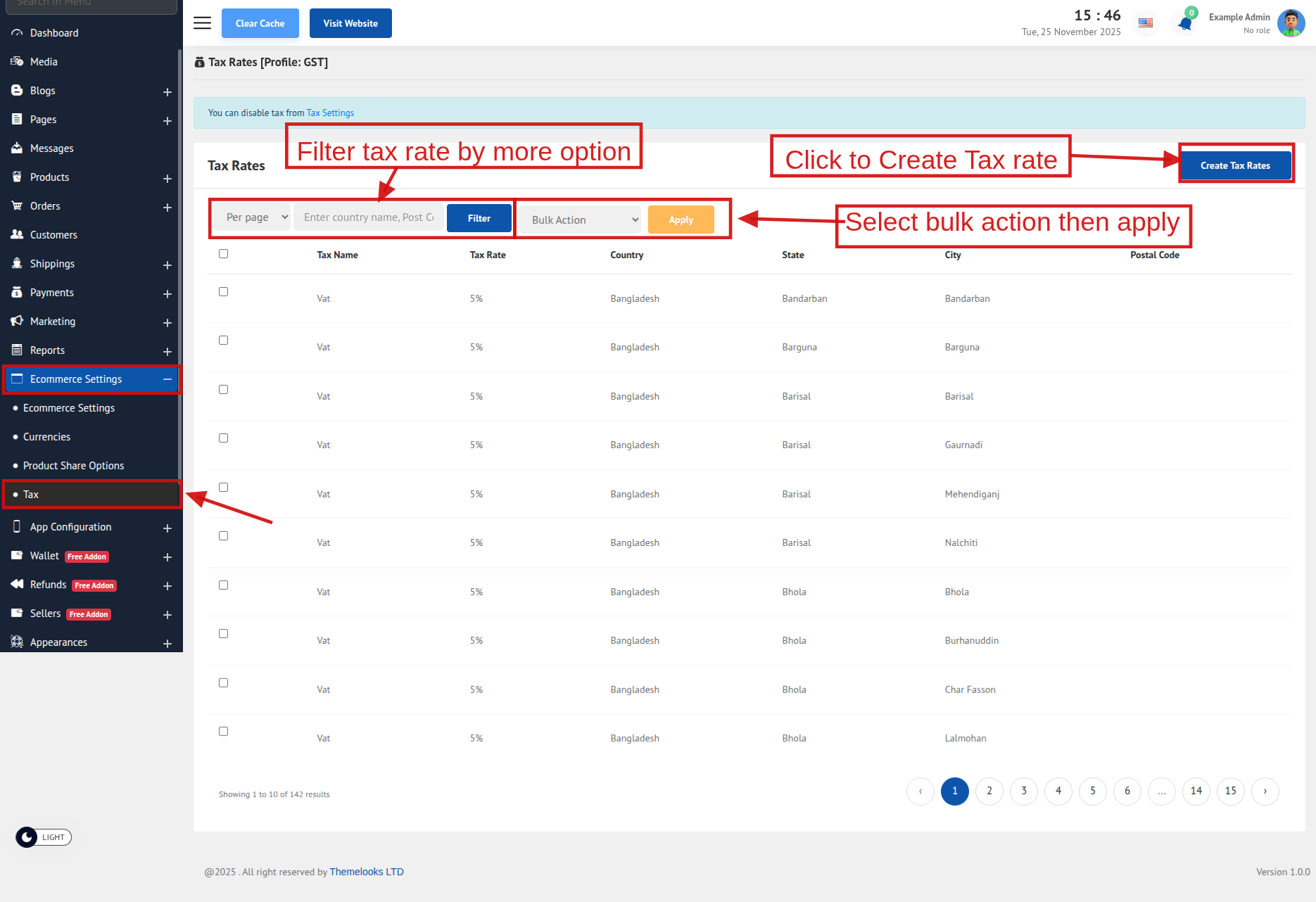Open Currencies in the sidebar
The height and width of the screenshot is (902, 1316).
click(x=46, y=437)
